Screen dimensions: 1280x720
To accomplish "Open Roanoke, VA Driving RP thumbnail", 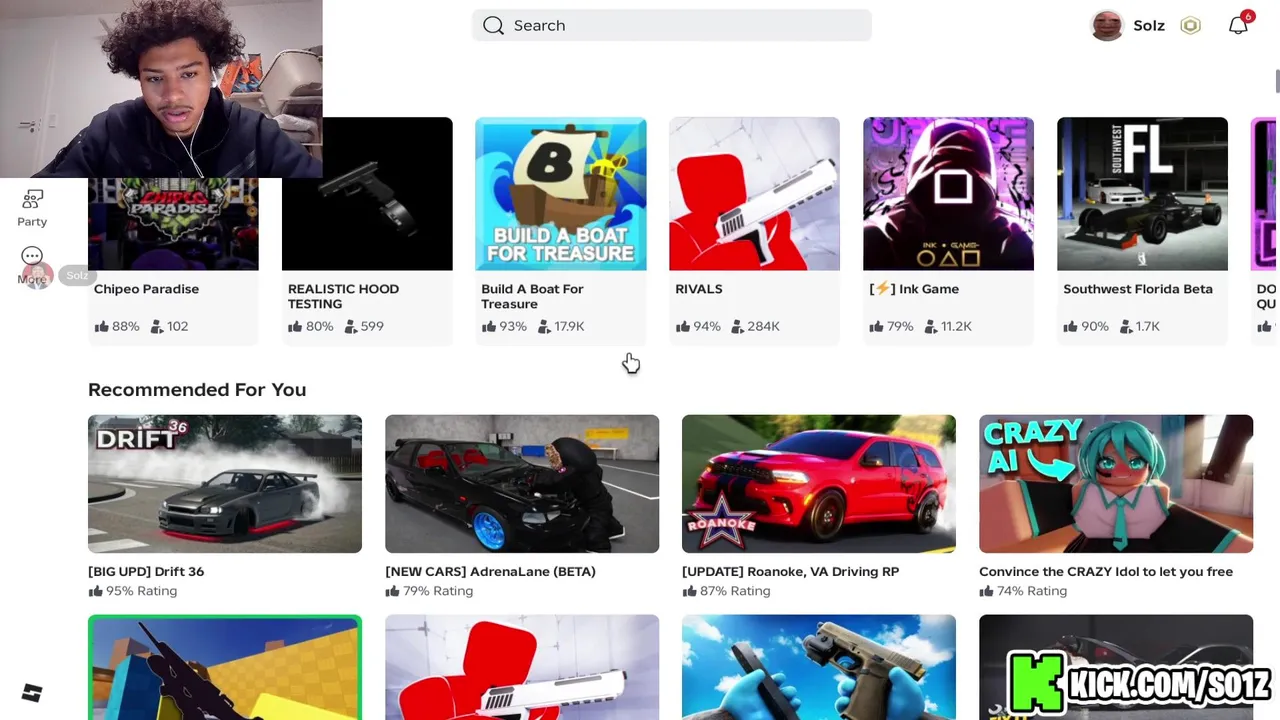I will [x=819, y=484].
